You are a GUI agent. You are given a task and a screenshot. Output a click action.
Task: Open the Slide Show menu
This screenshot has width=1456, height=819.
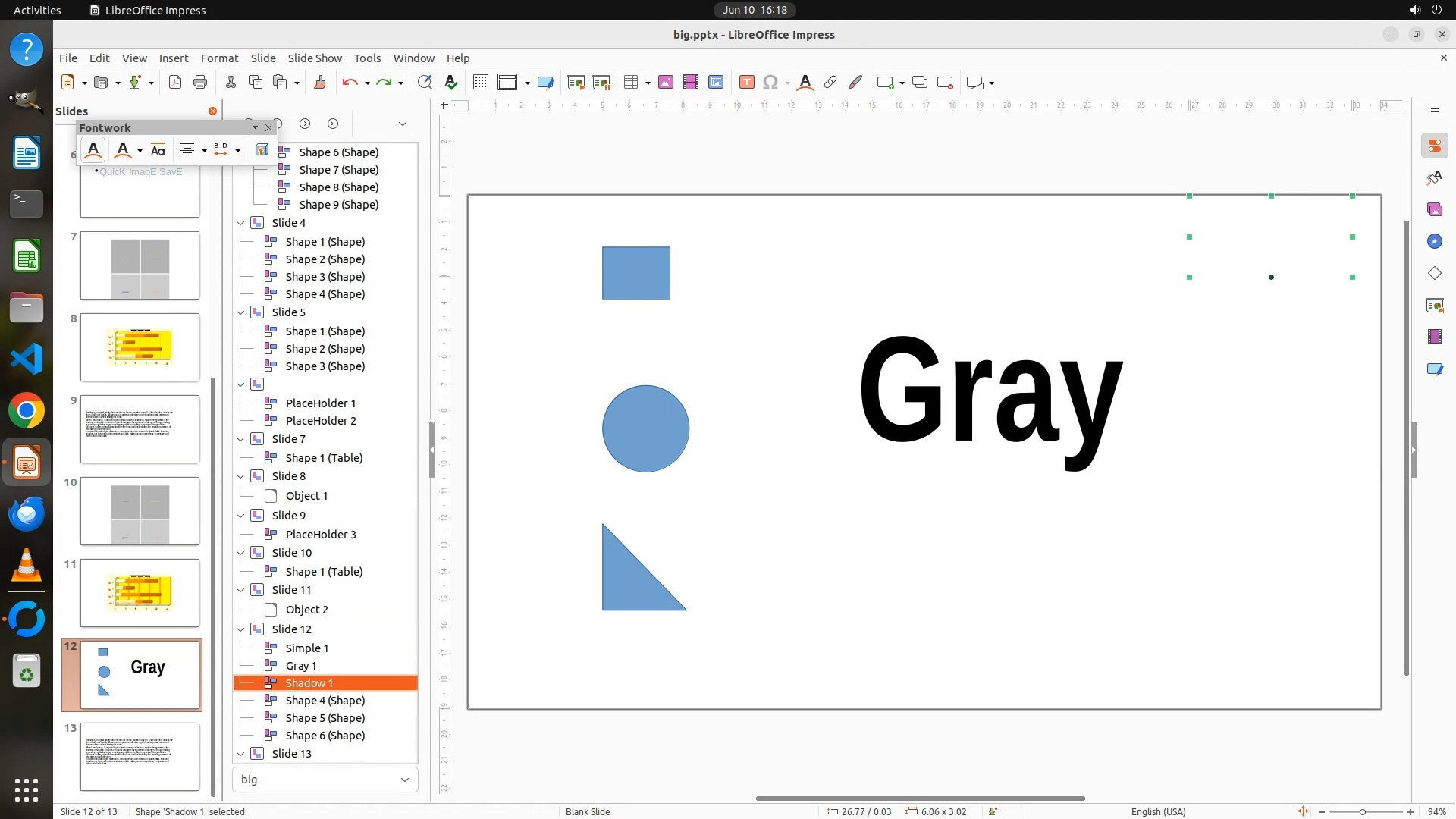[314, 58]
